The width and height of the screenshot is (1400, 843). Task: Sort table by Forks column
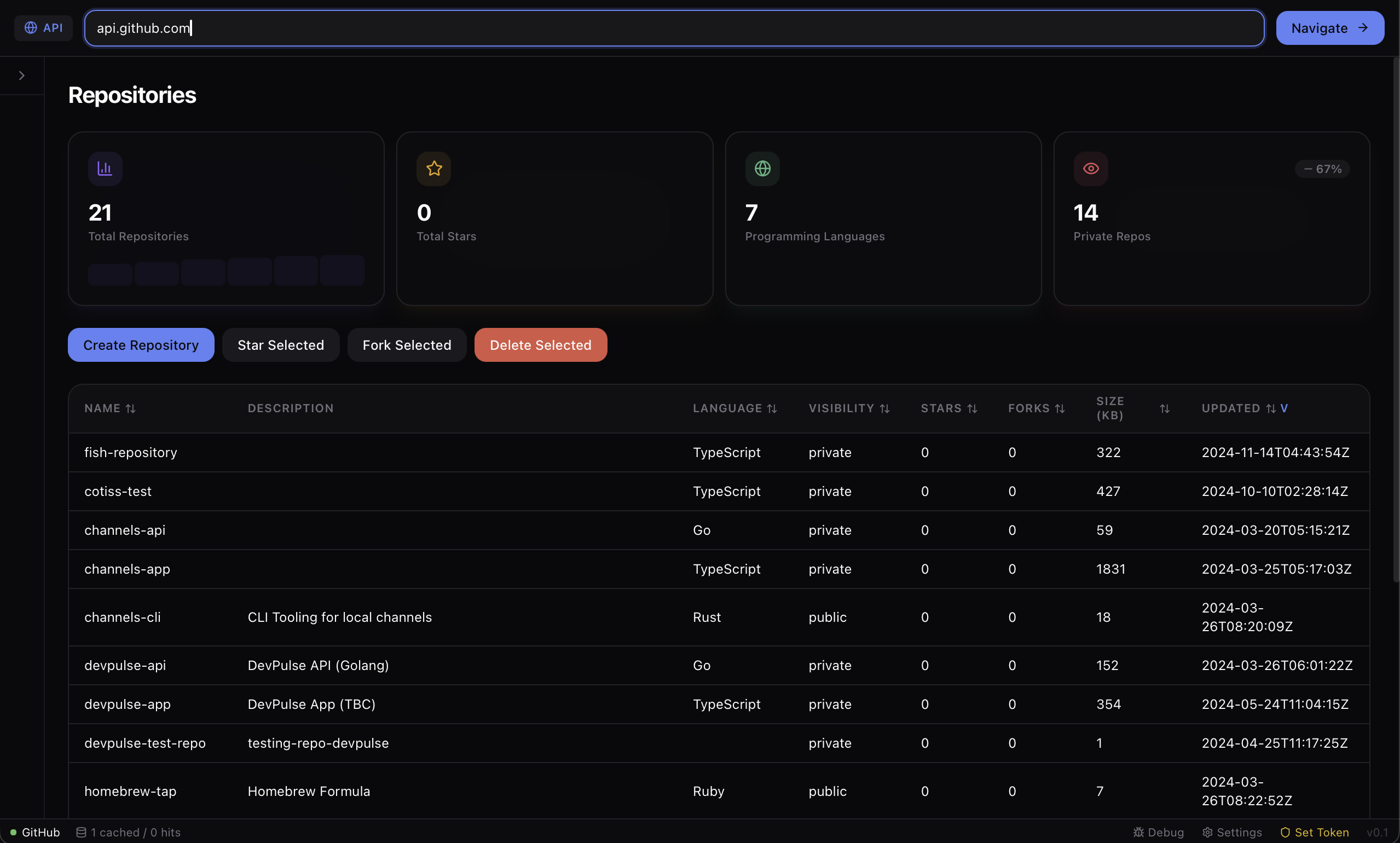pos(1037,408)
